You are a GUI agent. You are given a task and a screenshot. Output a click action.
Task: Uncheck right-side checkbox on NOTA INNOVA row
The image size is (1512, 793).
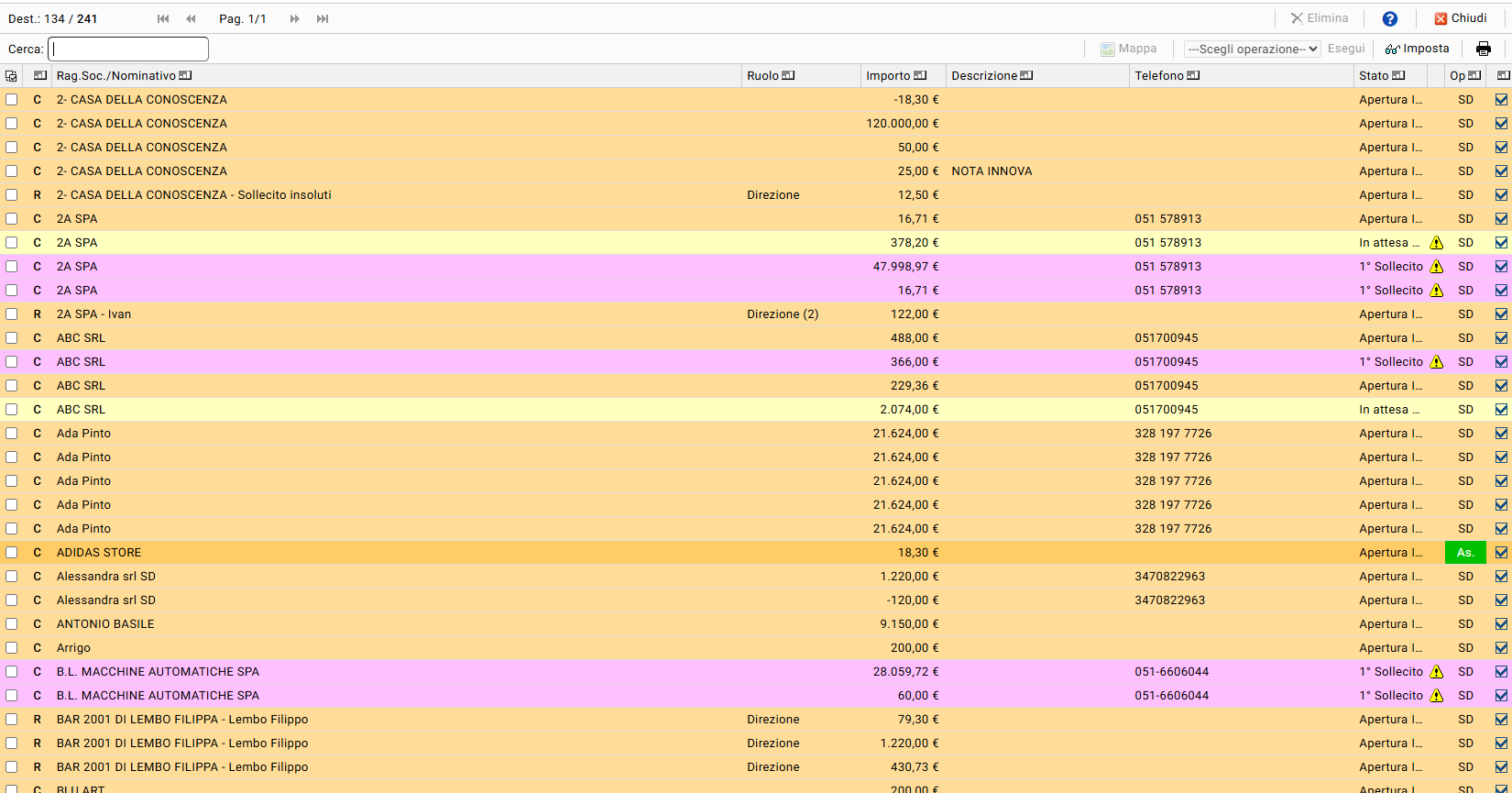(x=1501, y=171)
